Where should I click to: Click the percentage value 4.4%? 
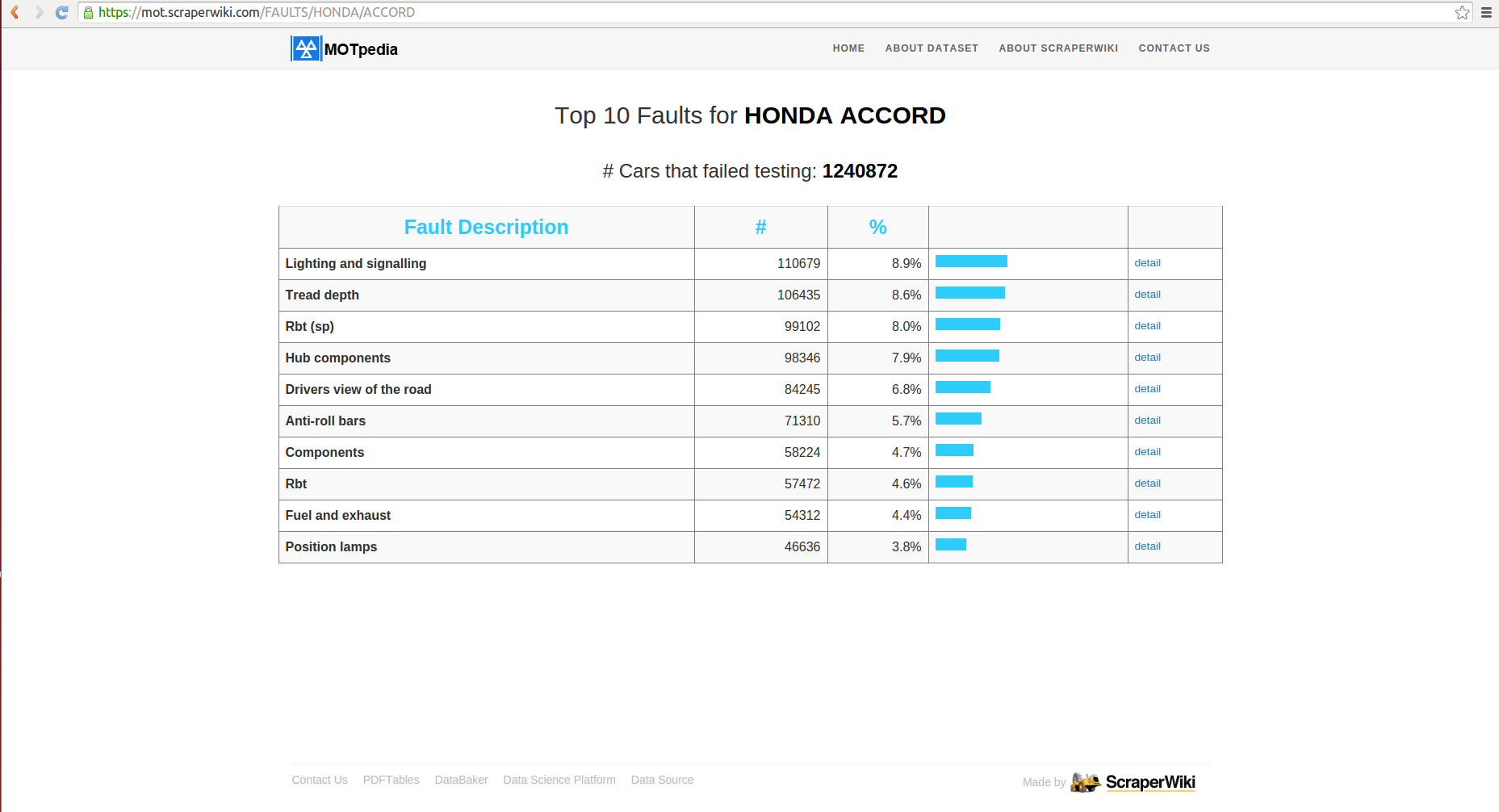tap(907, 515)
